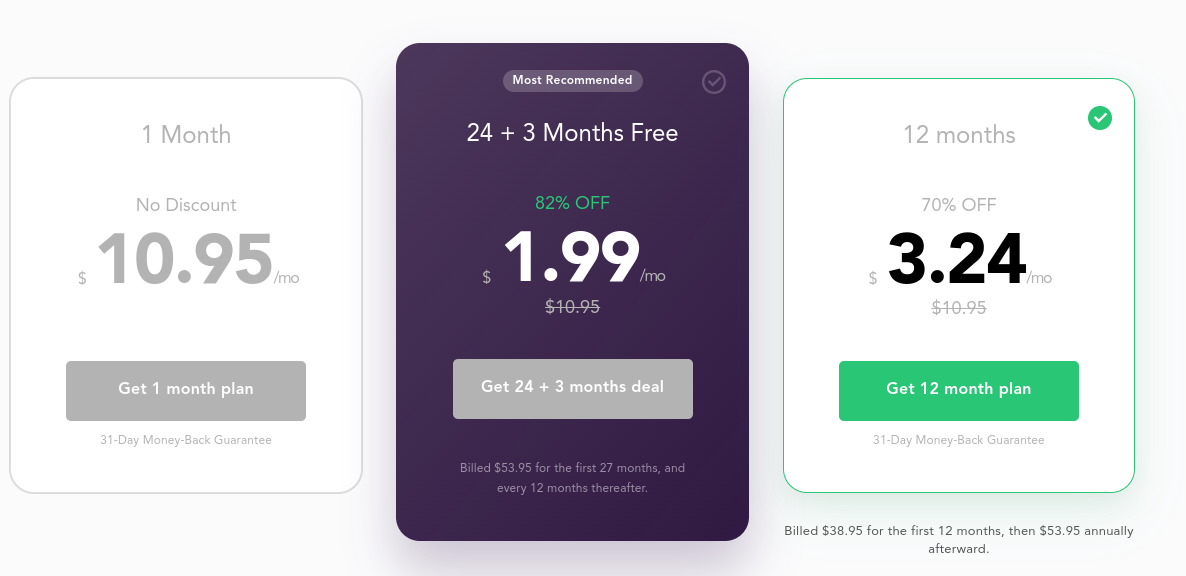Click the 1.99 per month price
The width and height of the screenshot is (1186, 576).
[x=571, y=258]
